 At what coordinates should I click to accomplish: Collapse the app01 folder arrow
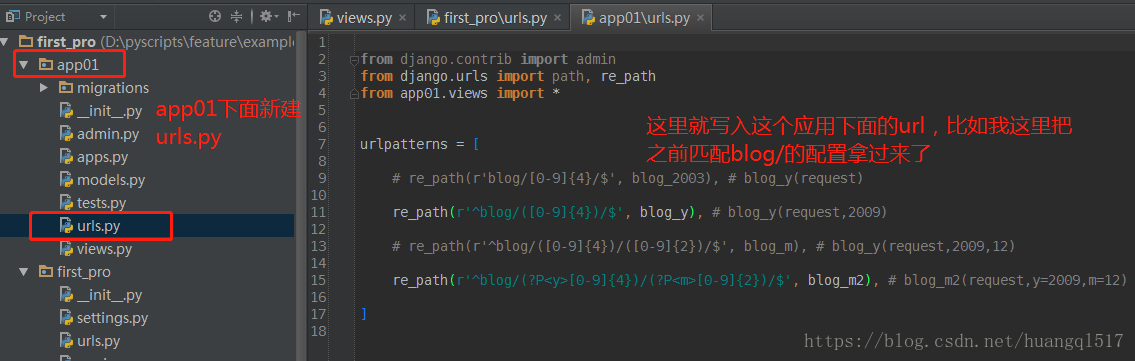(24, 65)
